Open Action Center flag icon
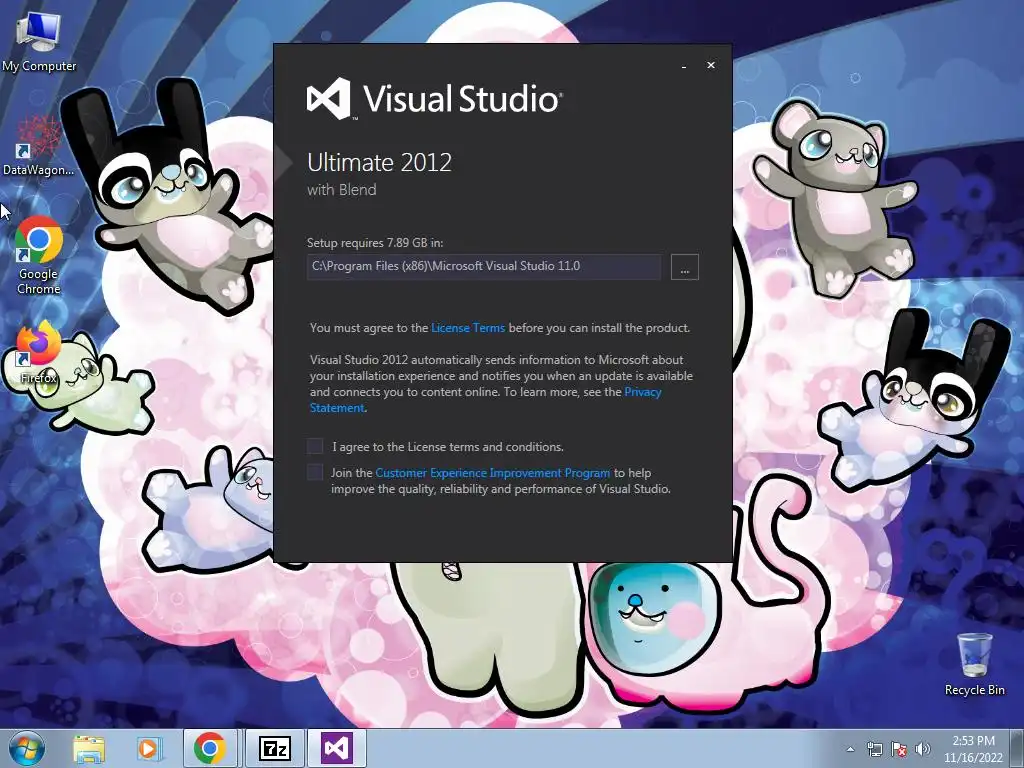Image resolution: width=1024 pixels, height=768 pixels. [899, 749]
